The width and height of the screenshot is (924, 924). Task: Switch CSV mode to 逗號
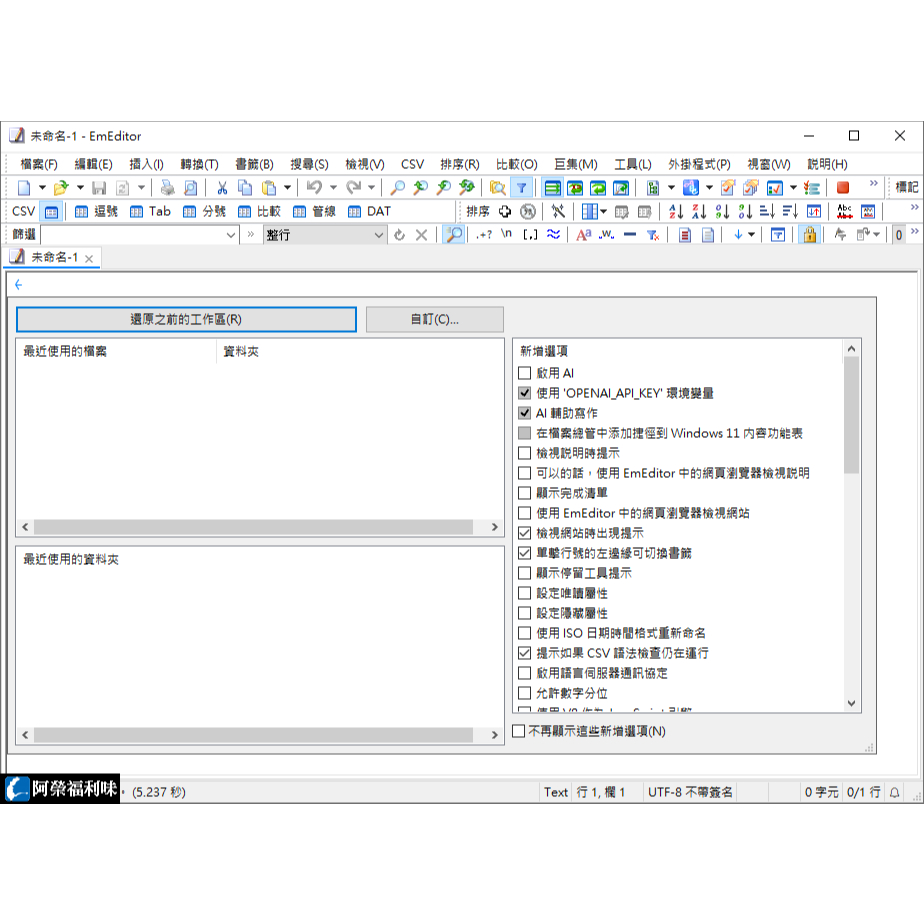[97, 212]
